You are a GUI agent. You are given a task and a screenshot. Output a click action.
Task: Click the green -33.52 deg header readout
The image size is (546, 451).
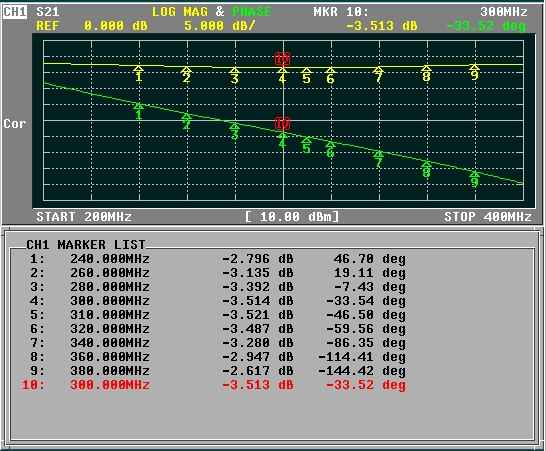[x=486, y=26]
